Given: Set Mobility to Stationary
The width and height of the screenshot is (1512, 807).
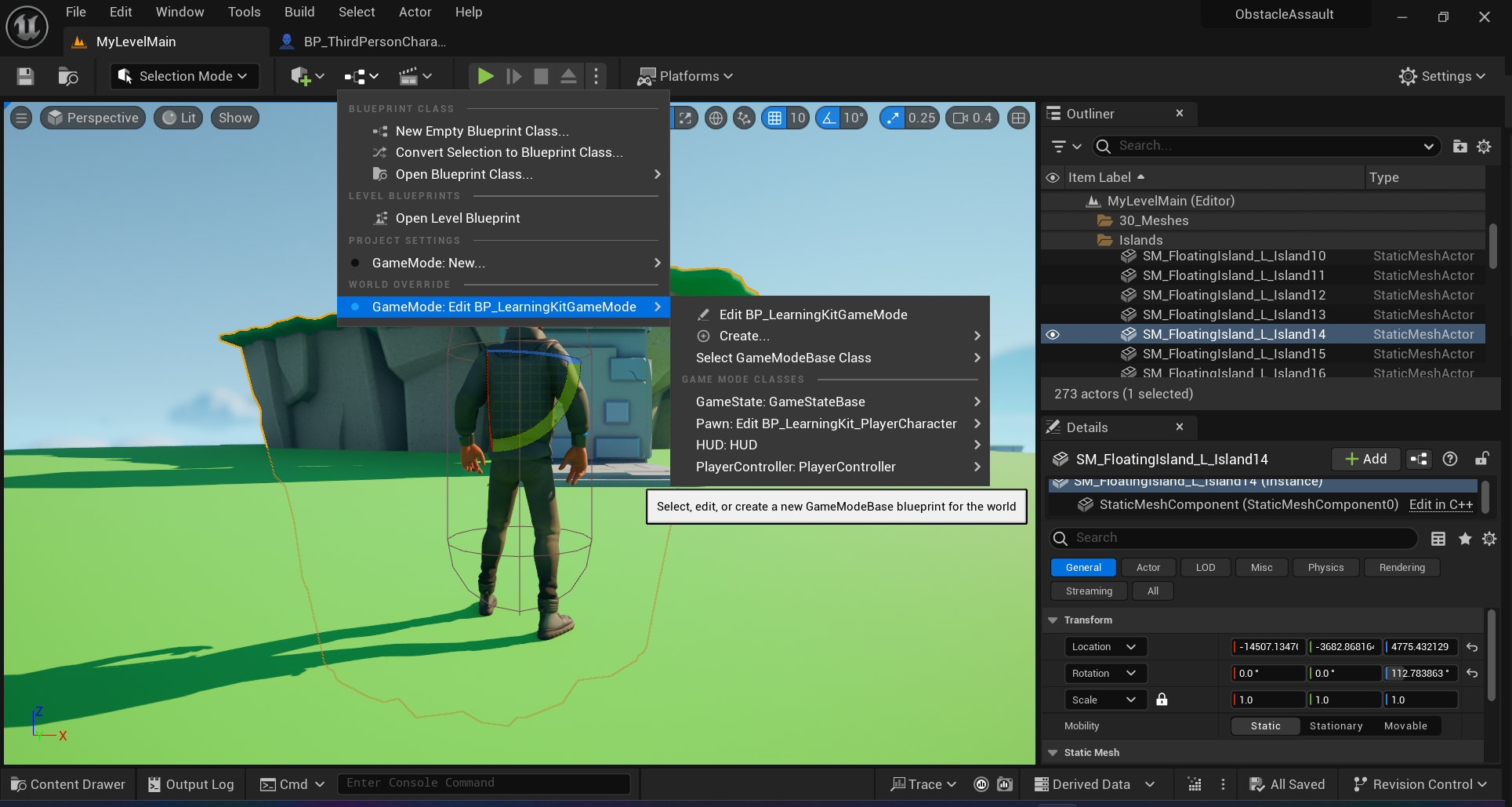Looking at the screenshot, I should click(1336, 726).
